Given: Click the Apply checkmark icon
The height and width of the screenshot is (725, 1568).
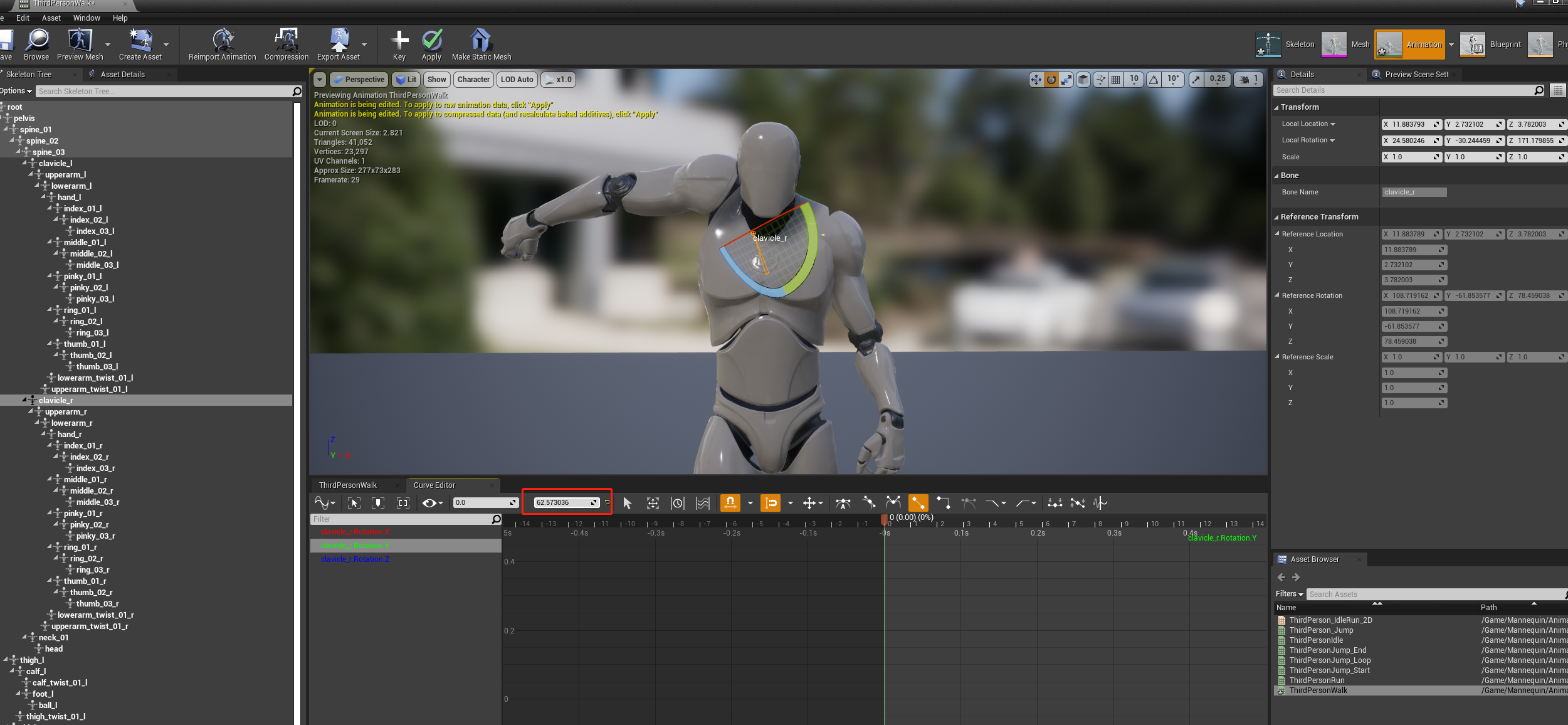Looking at the screenshot, I should coord(431,40).
